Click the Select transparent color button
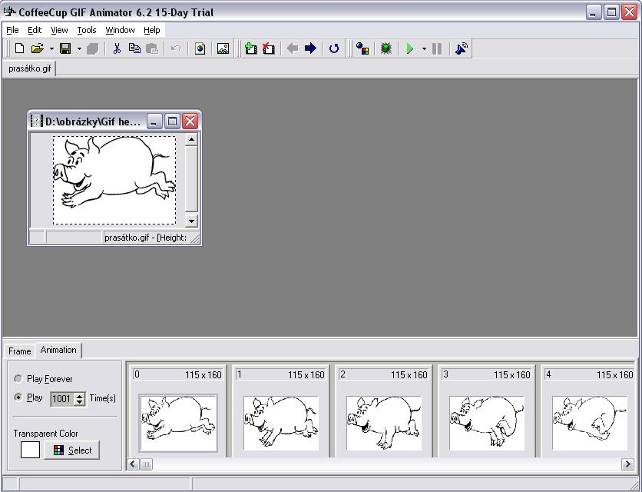The width and height of the screenshot is (642, 492). 72,450
